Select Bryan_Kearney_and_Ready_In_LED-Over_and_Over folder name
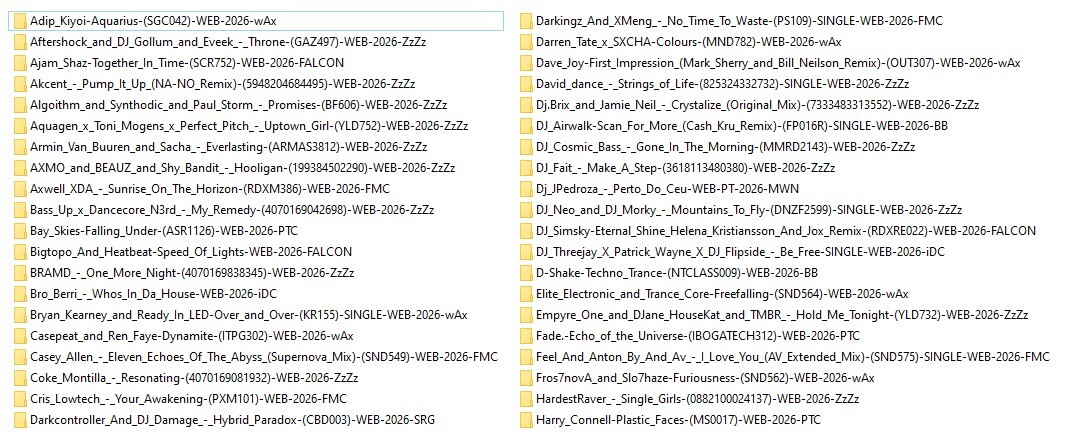The image size is (1092, 438). click(249, 315)
